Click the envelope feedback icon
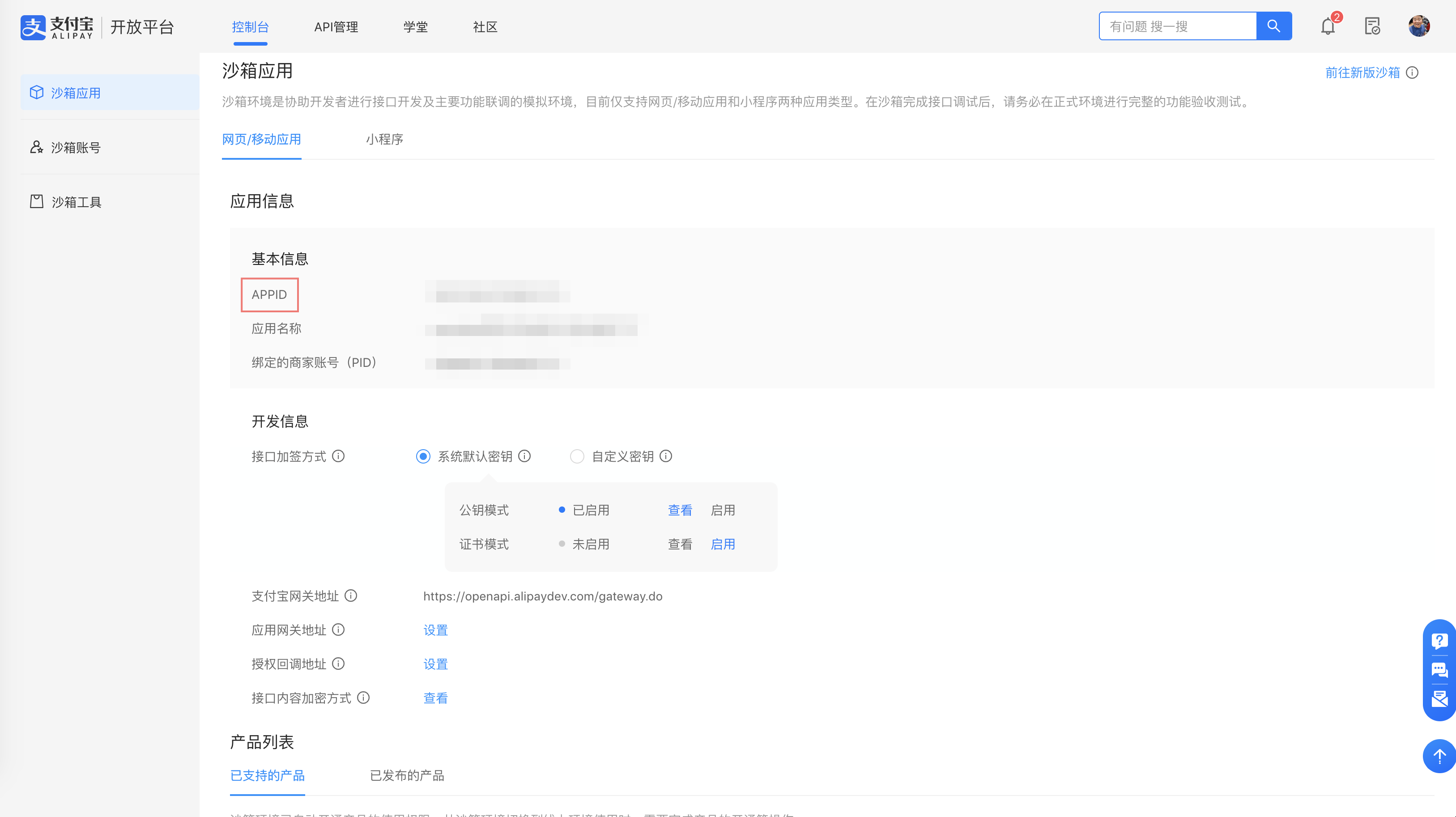1456x817 pixels. pos(1439,699)
